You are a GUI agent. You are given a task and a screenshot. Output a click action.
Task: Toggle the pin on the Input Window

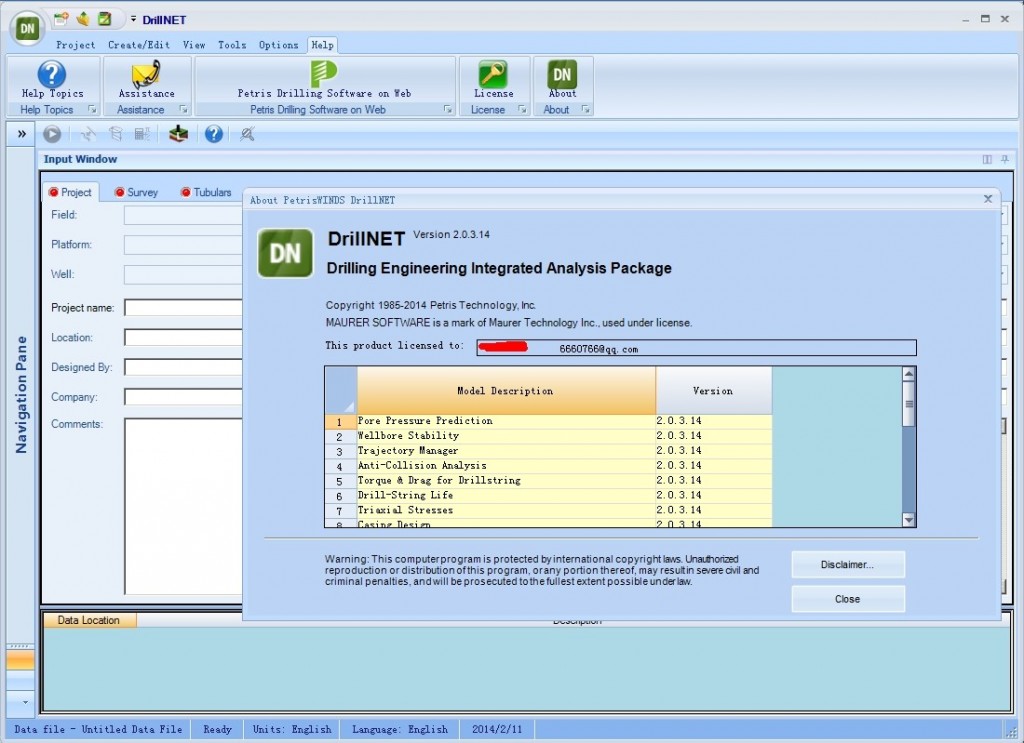[1005, 159]
